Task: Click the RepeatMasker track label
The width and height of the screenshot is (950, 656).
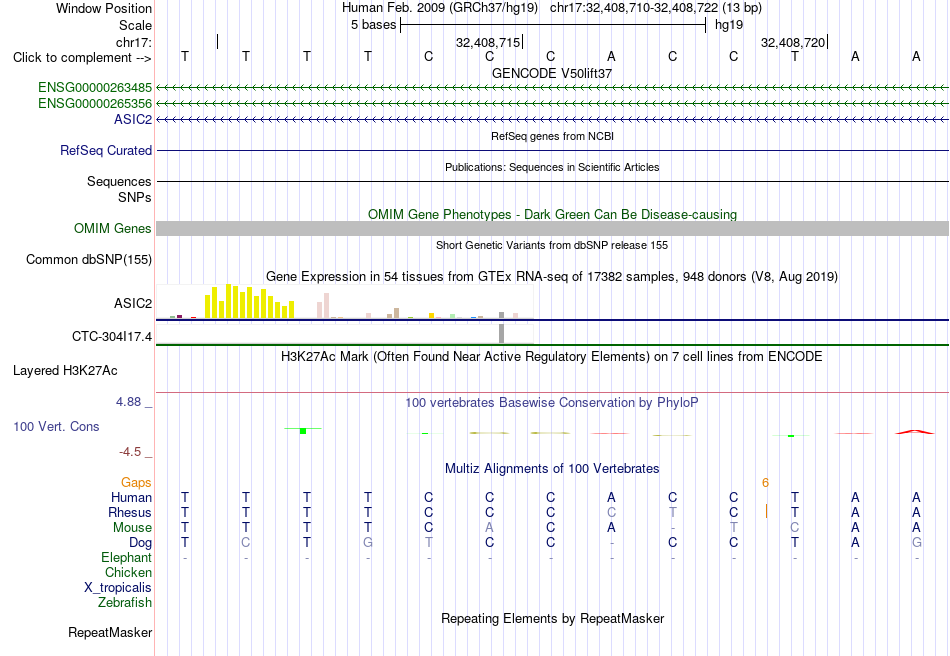Action: [110, 632]
